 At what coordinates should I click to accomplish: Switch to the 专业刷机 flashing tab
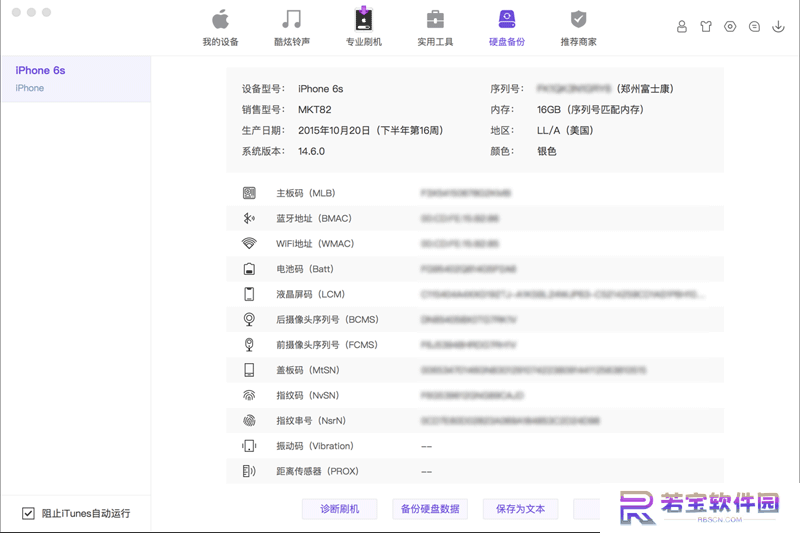pyautogui.click(x=364, y=28)
